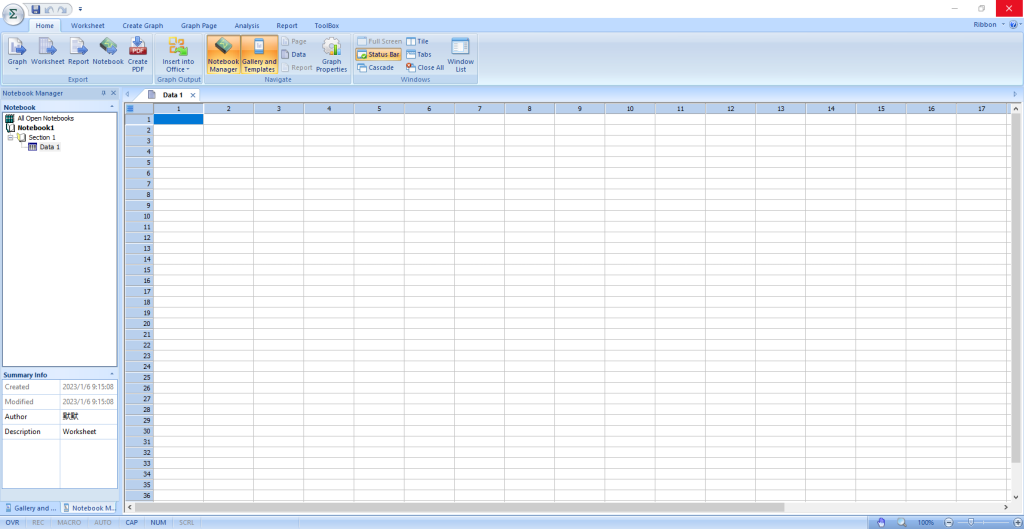1024x529 pixels.
Task: Click the Export Notebook icon
Action: (108, 53)
